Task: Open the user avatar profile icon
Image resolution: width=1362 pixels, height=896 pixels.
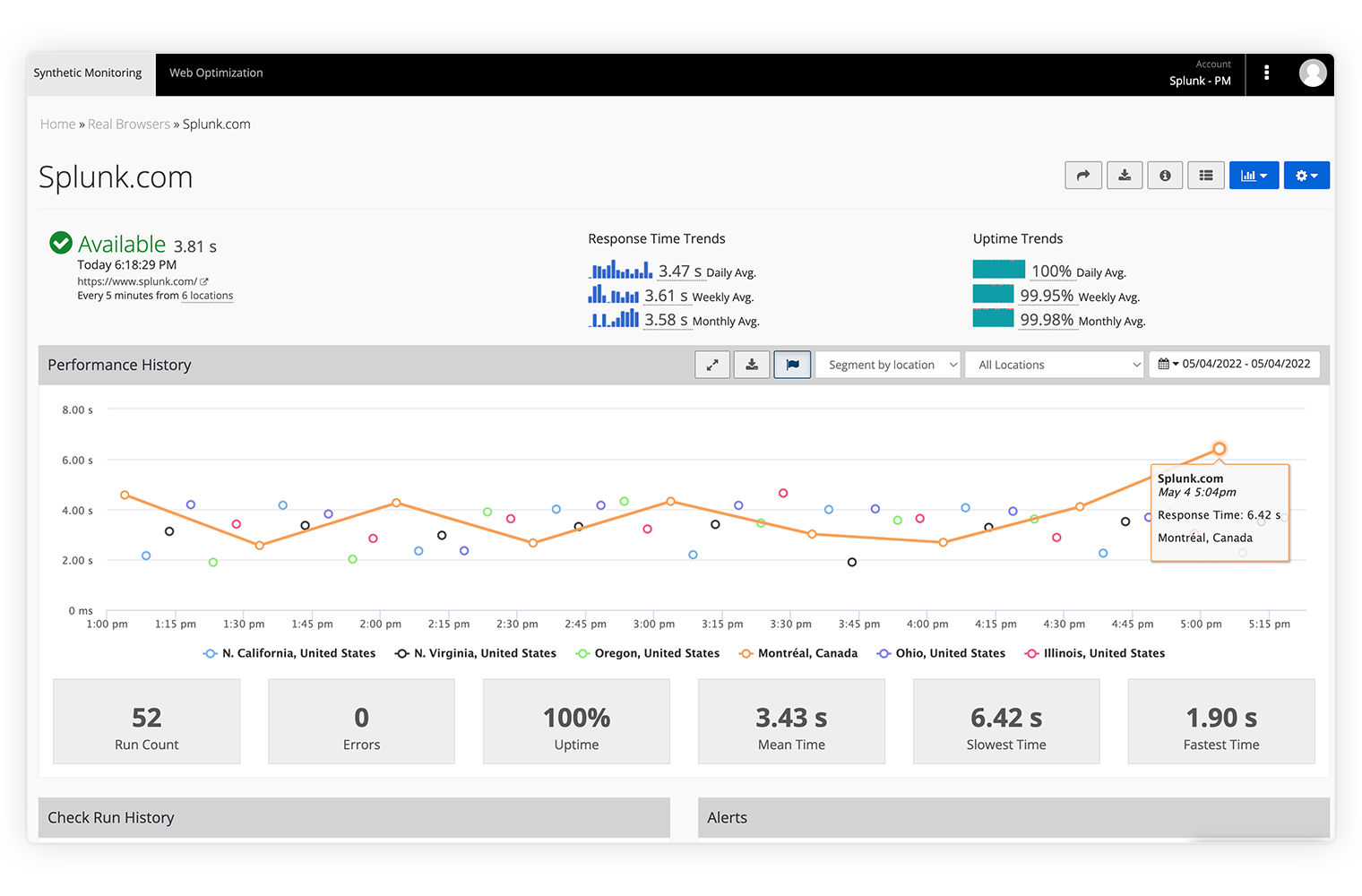Action: [1313, 73]
